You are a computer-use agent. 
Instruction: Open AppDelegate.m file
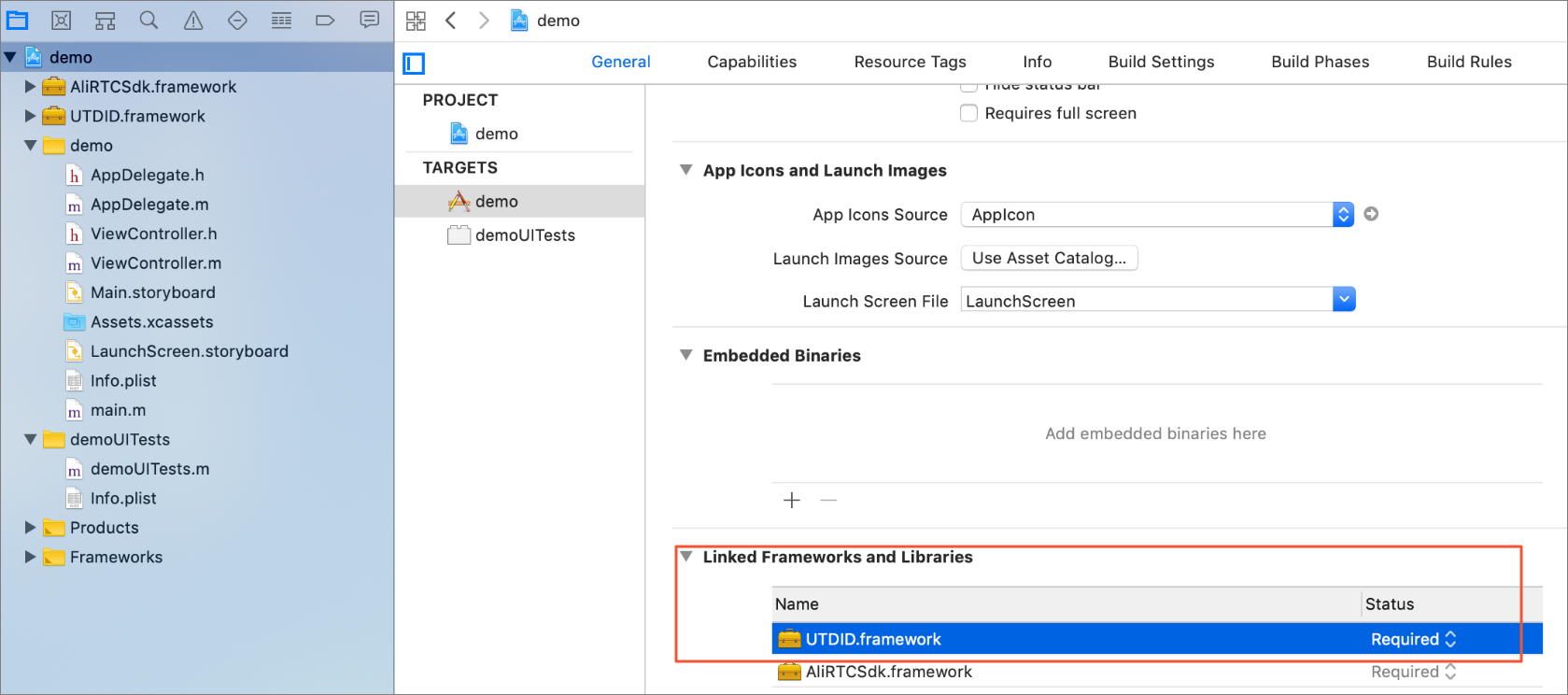pos(149,205)
